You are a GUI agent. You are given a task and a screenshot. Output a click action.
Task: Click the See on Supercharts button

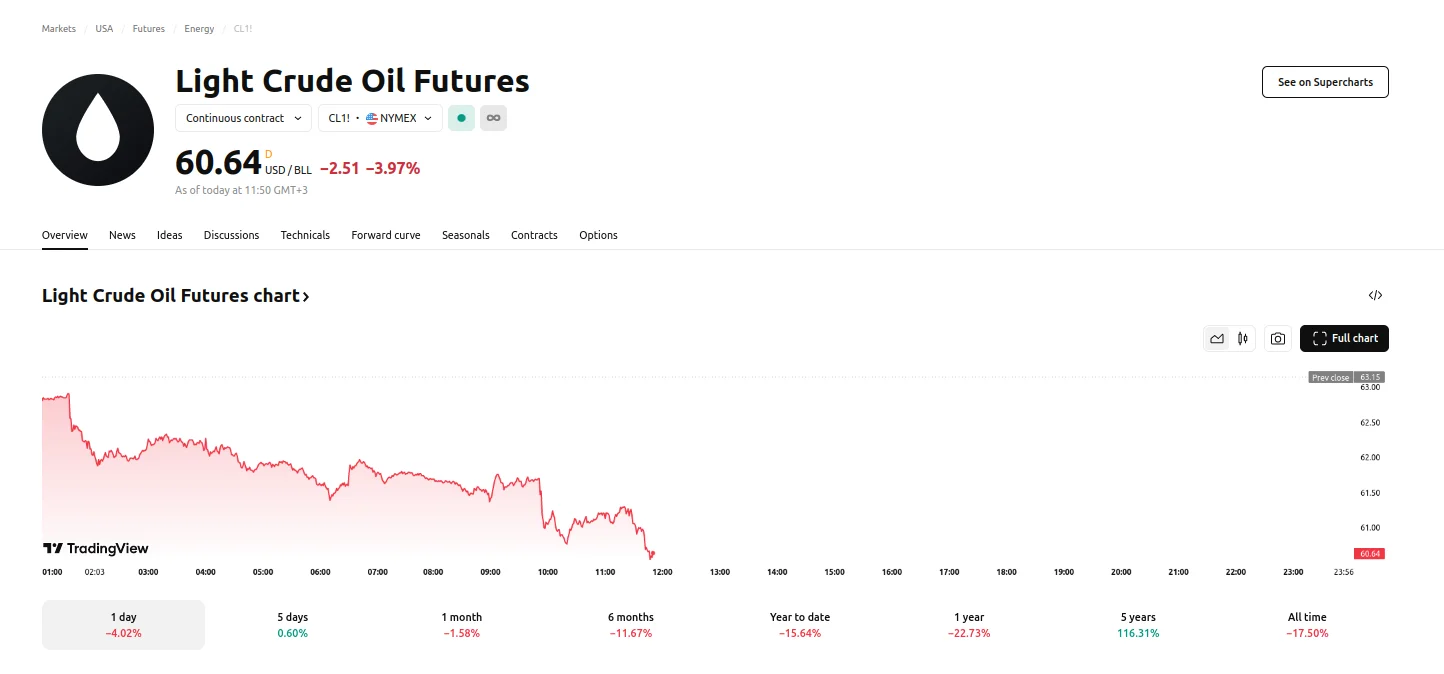click(1325, 82)
